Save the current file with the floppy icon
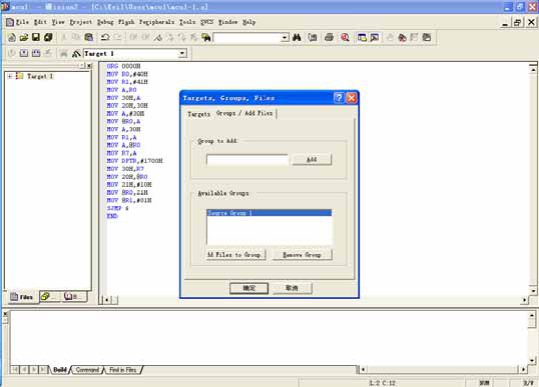The height and width of the screenshot is (387, 539). coord(36,37)
